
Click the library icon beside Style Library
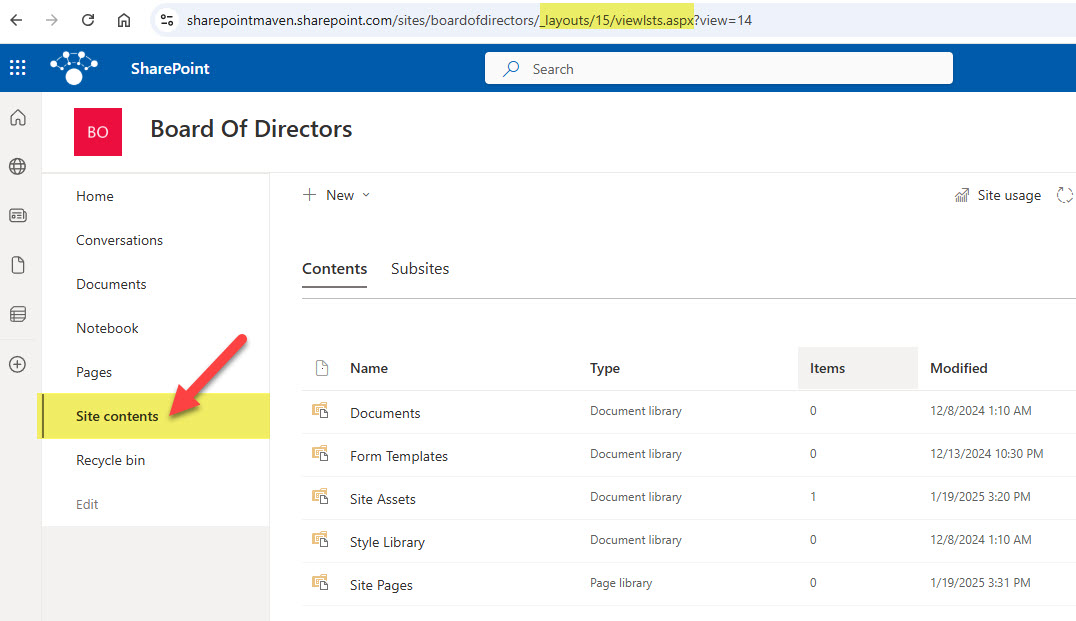coord(320,539)
